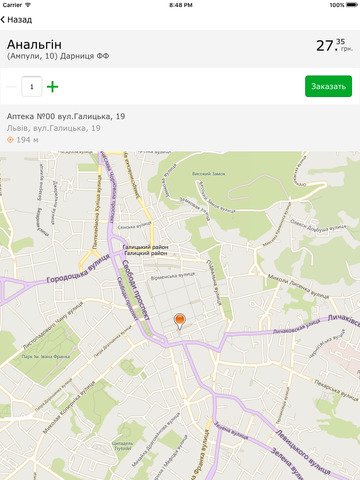Tap Парк ім. Івана Франка on map
This screenshot has width=360, height=480.
point(46,356)
